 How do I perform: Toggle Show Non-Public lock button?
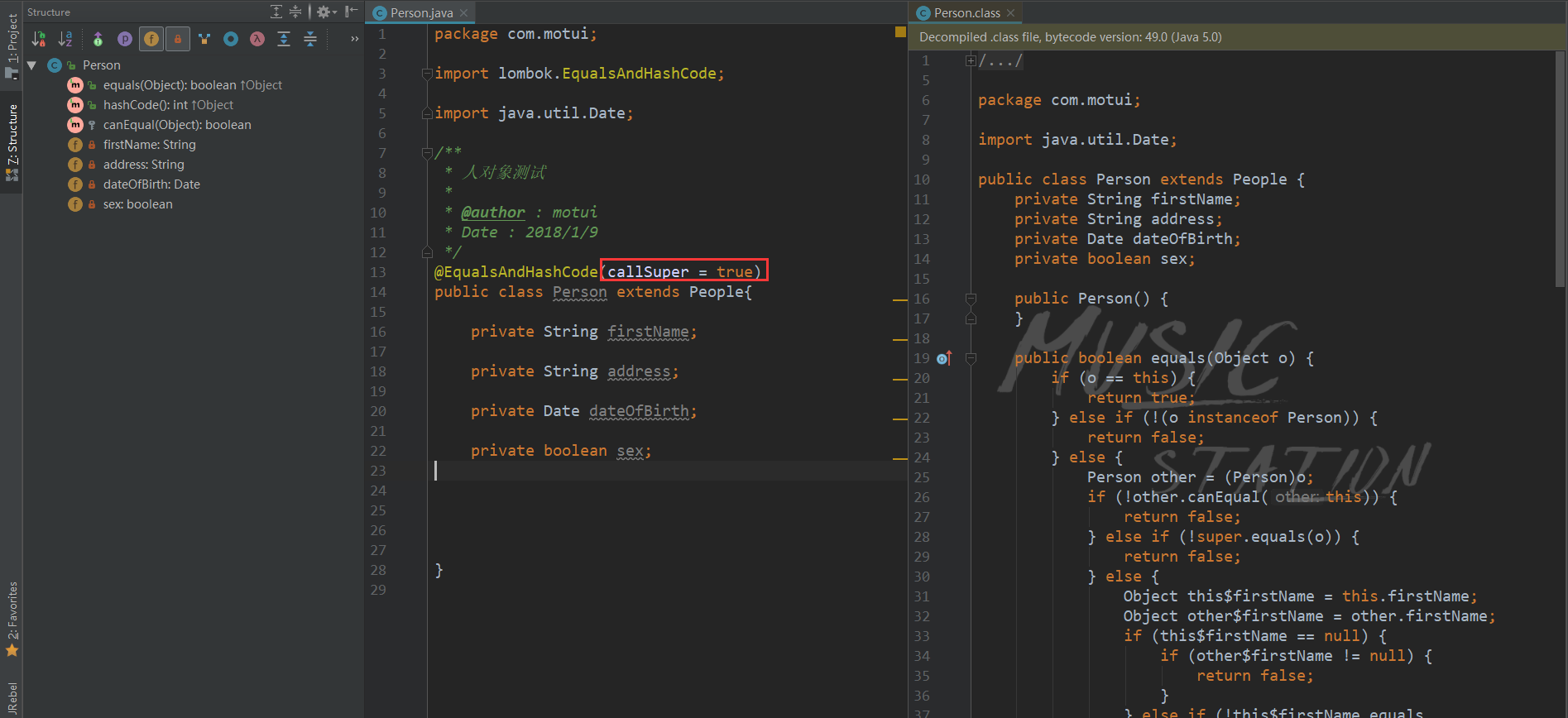click(x=177, y=39)
